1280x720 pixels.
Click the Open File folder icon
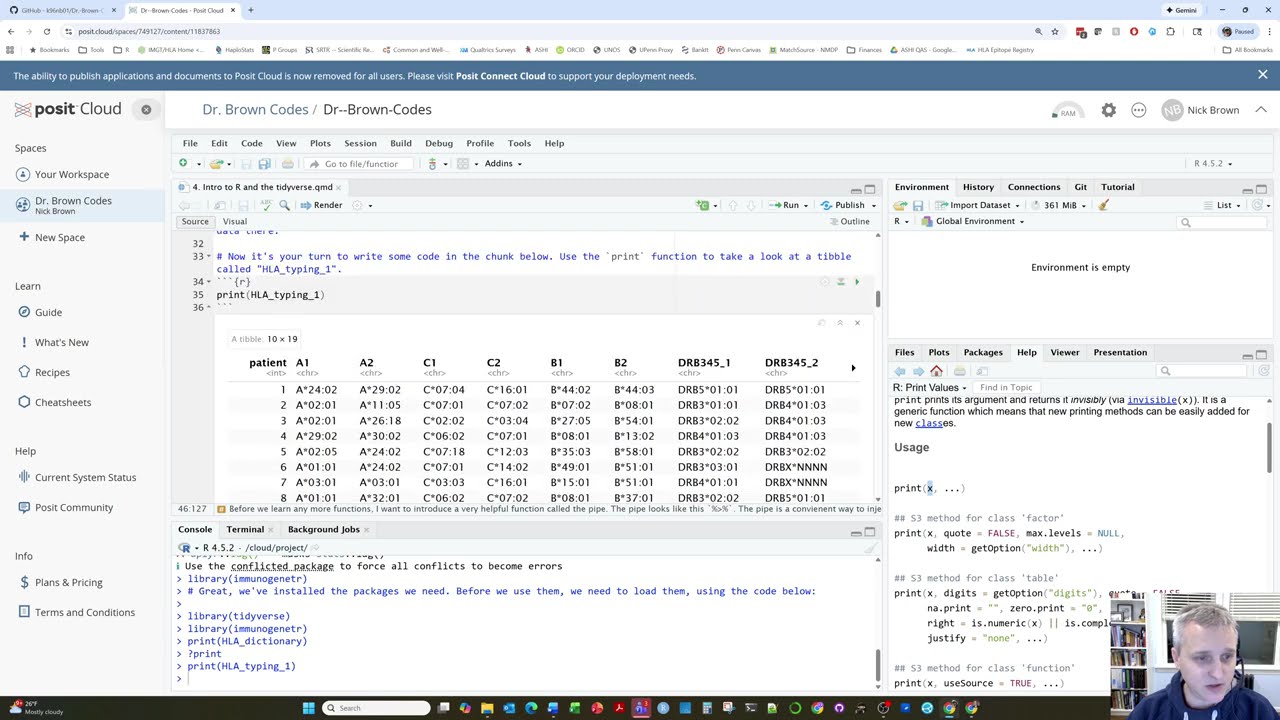tap(215, 163)
